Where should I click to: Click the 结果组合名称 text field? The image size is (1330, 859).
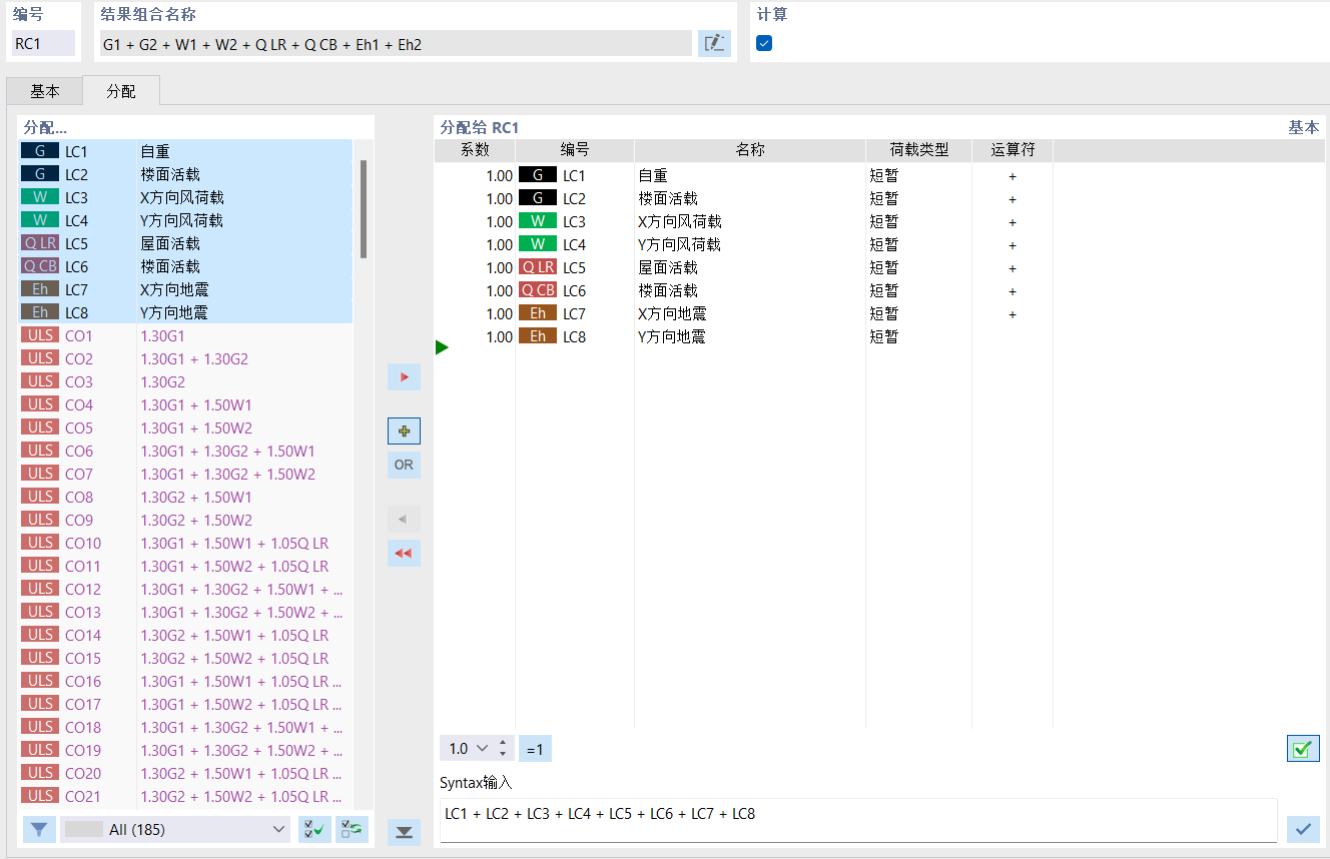395,43
